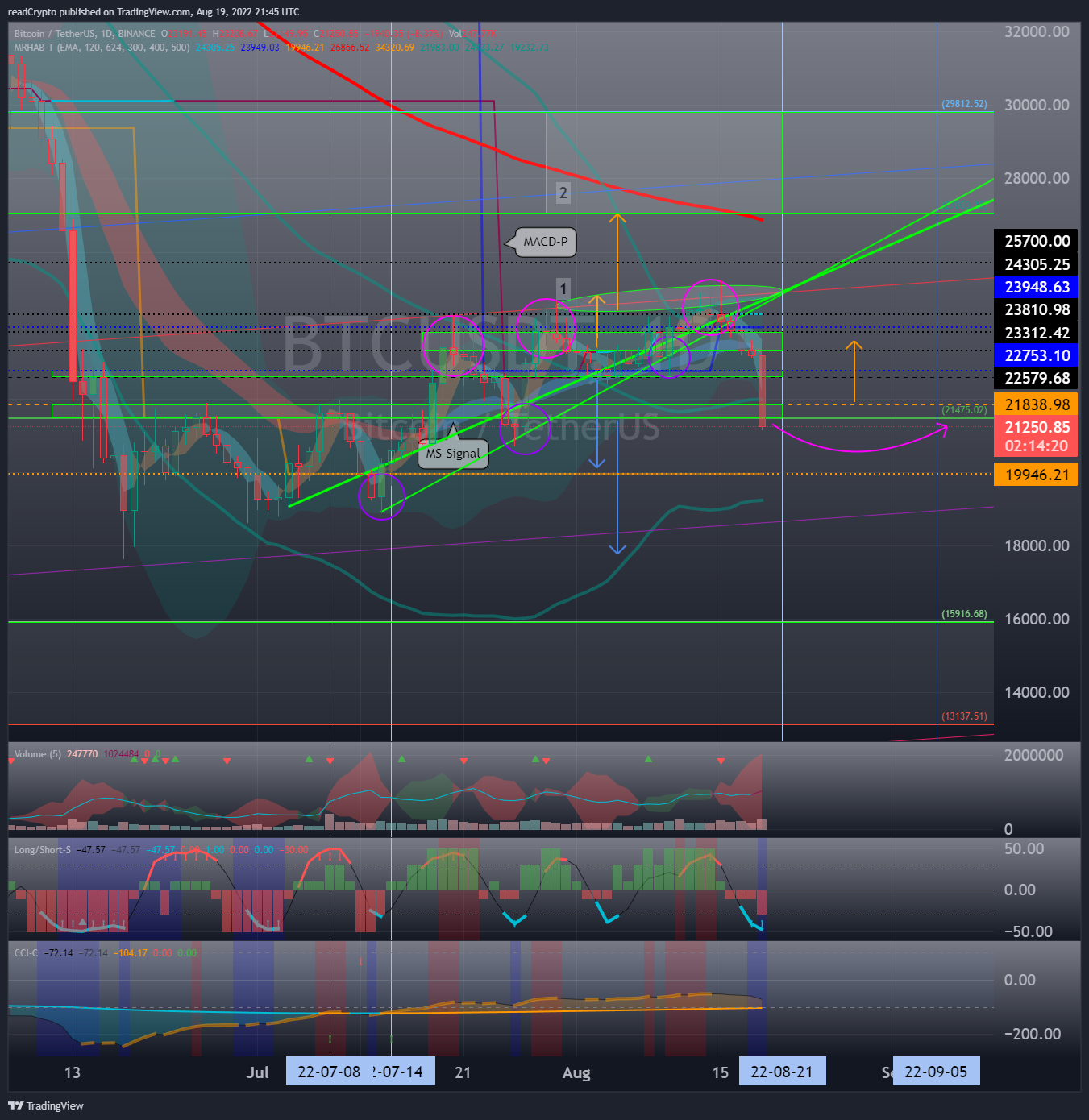Click the 30000.00 axis value

coord(1037,105)
